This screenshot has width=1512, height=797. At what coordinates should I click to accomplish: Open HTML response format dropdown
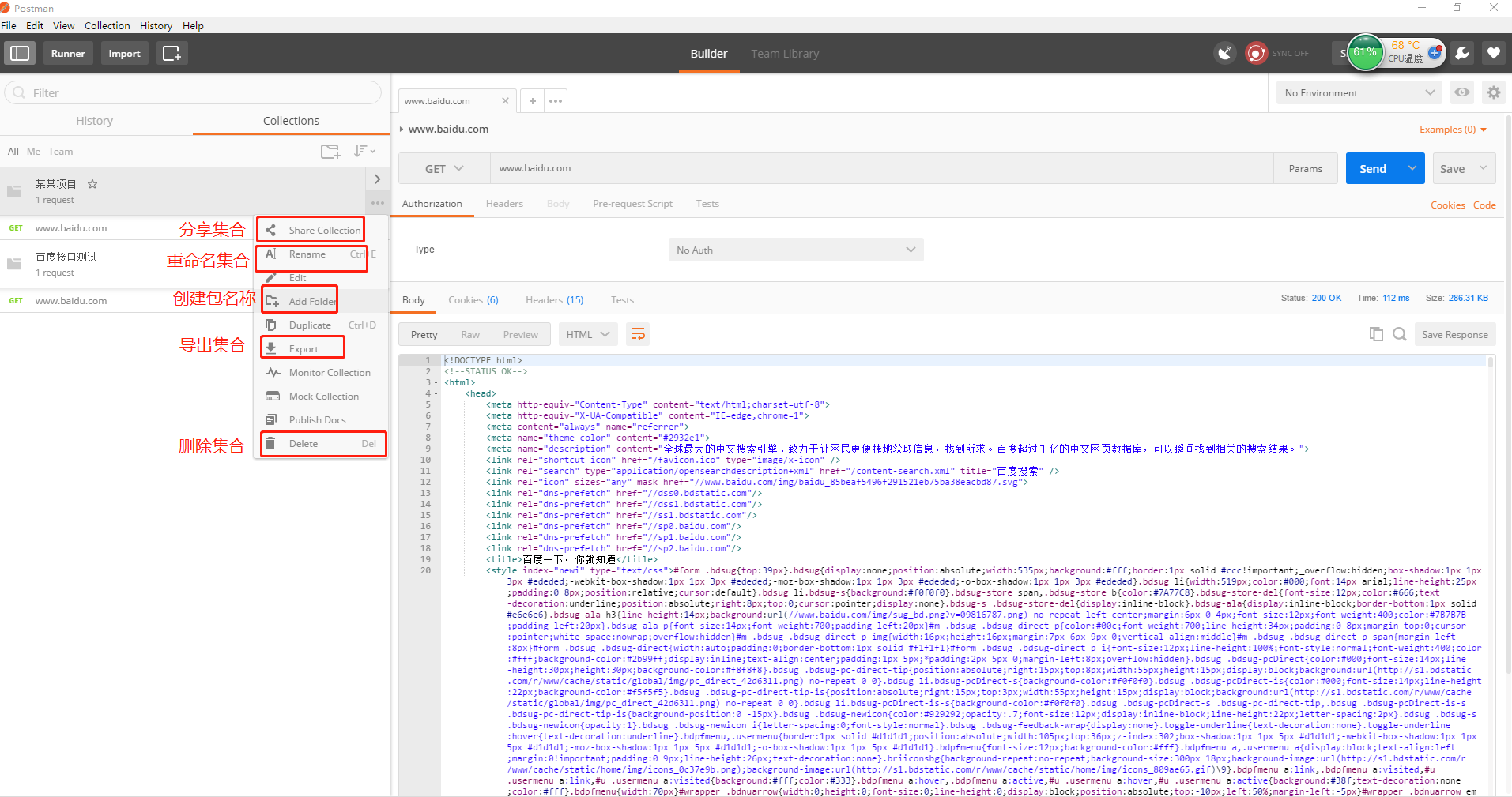tap(588, 334)
